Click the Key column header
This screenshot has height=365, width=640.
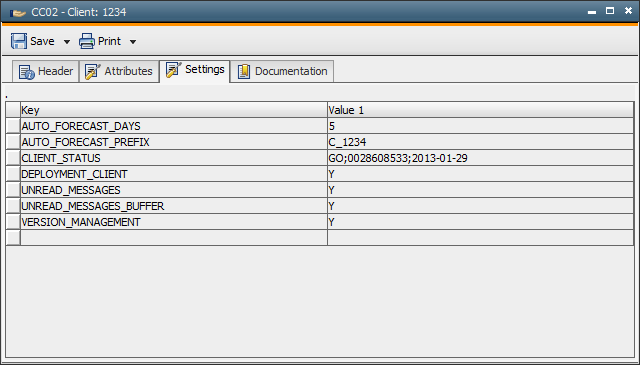174,110
